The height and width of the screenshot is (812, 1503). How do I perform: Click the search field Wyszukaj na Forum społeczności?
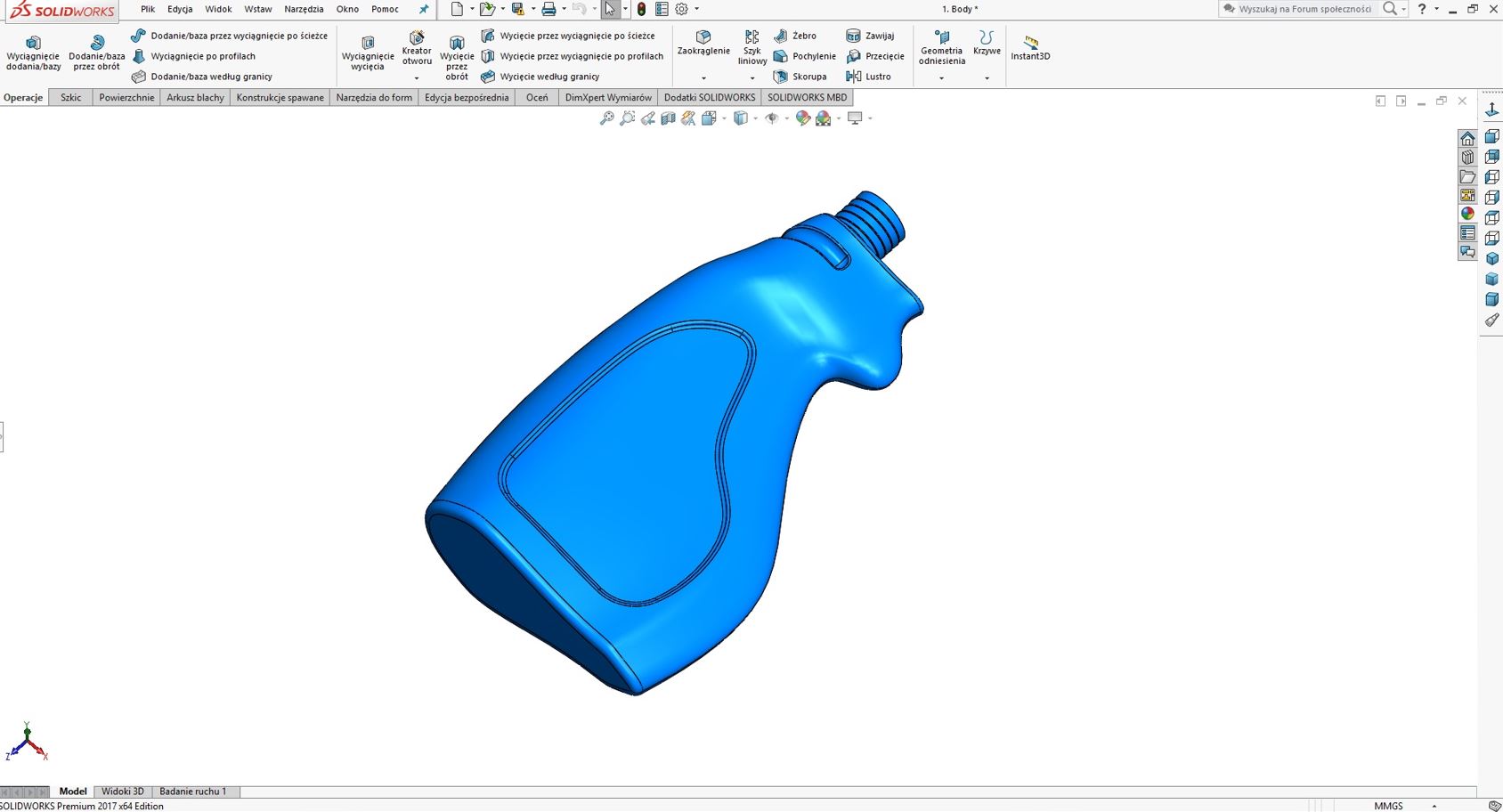tap(1305, 9)
